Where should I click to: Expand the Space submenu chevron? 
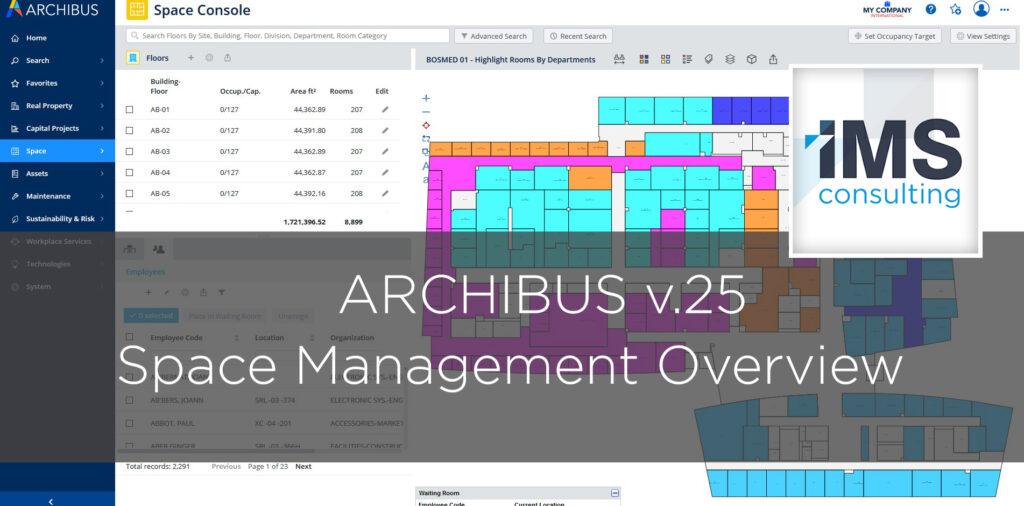pos(102,151)
